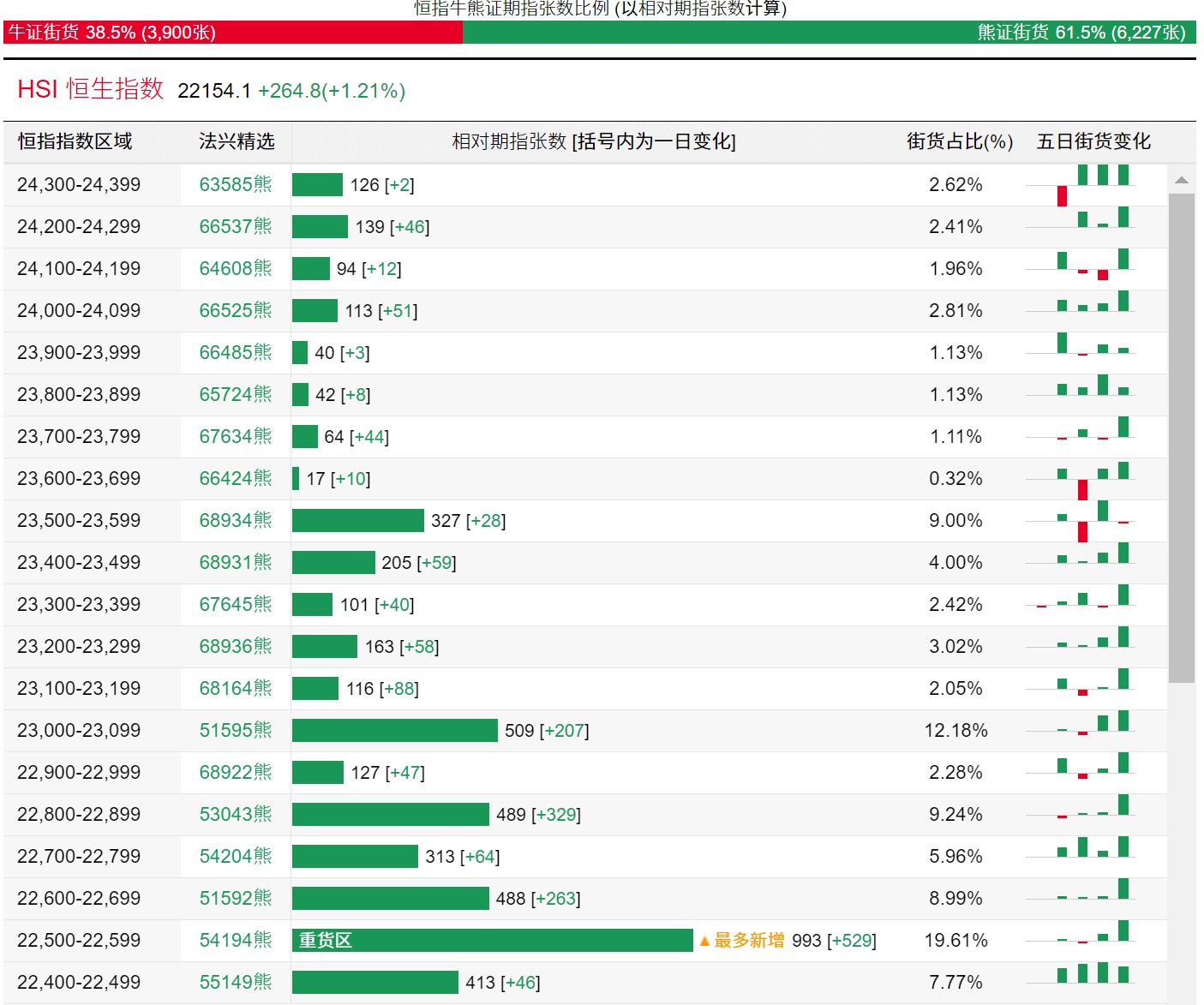Click the 54194熊 link in the 22,500-22,599 row
This screenshot has width=1204, height=1005.
pyautogui.click(x=235, y=941)
